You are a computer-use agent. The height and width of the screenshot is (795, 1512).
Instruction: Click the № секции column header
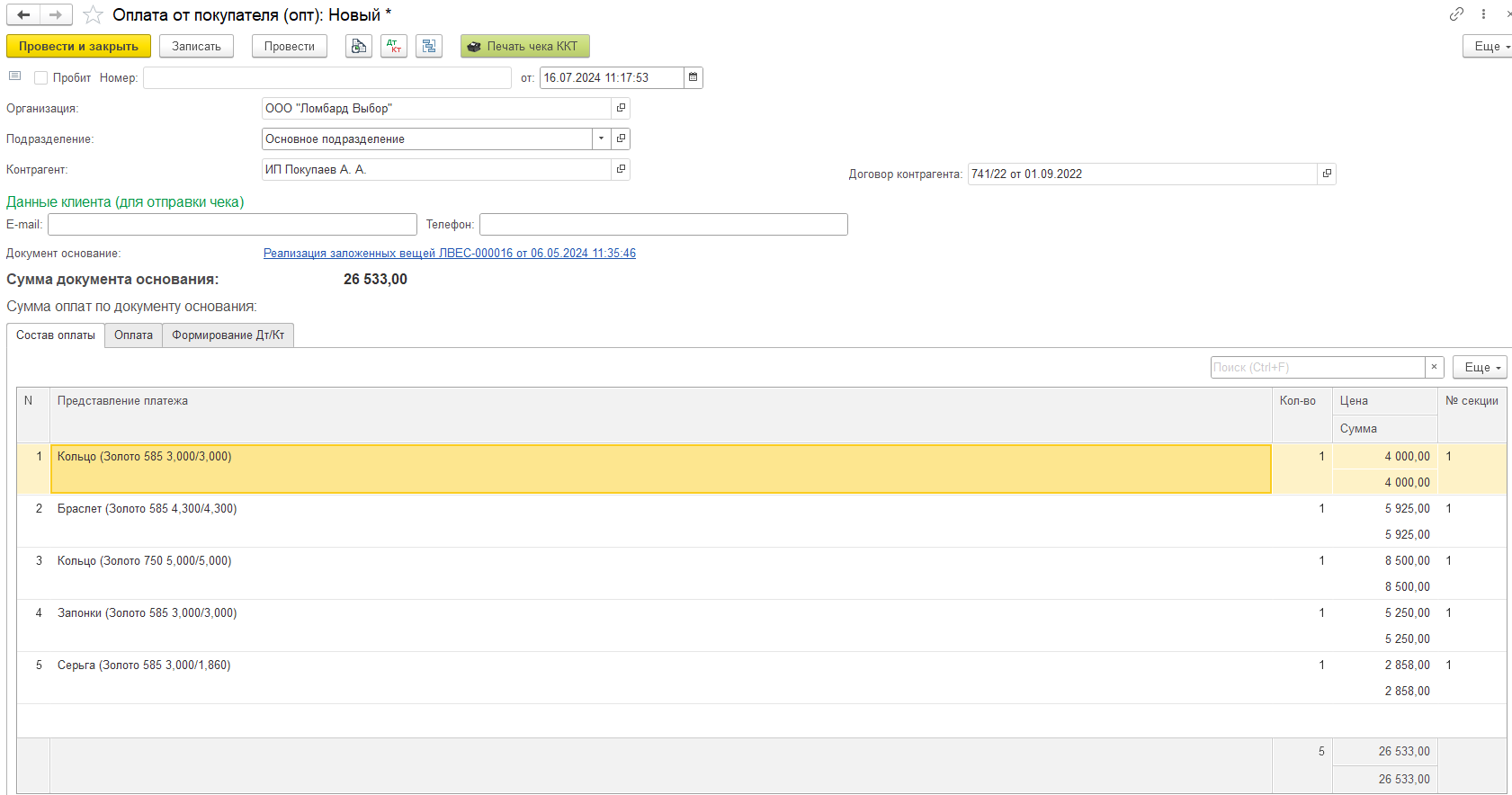pos(1472,415)
